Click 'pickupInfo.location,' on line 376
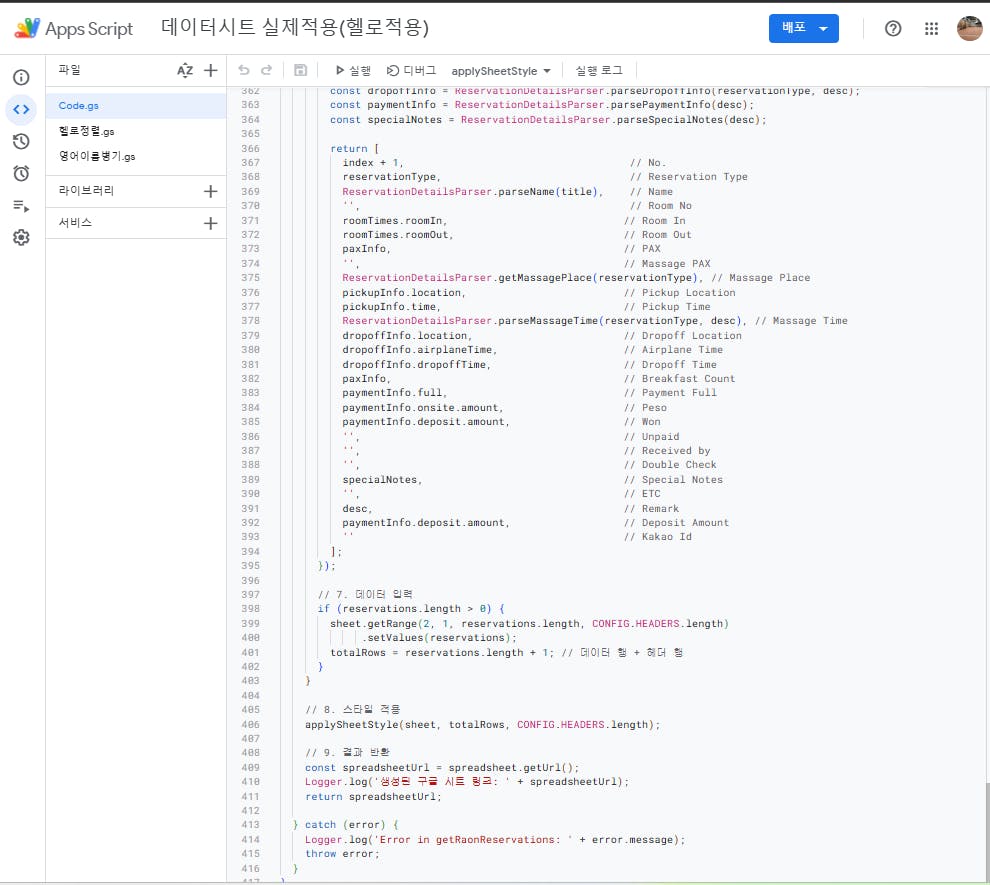The image size is (990, 885). tap(404, 293)
